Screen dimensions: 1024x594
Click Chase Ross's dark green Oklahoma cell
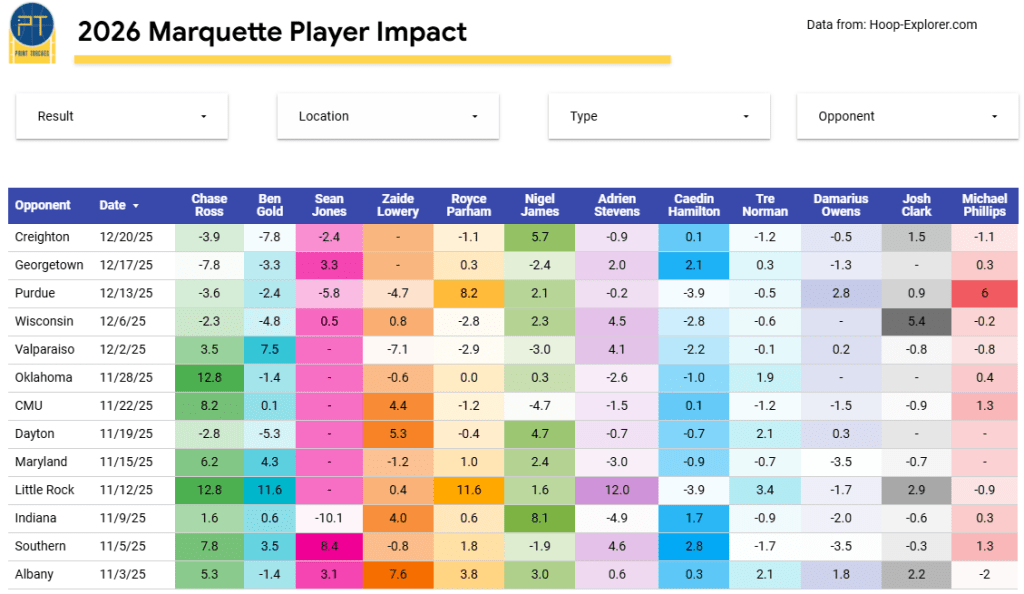point(209,378)
